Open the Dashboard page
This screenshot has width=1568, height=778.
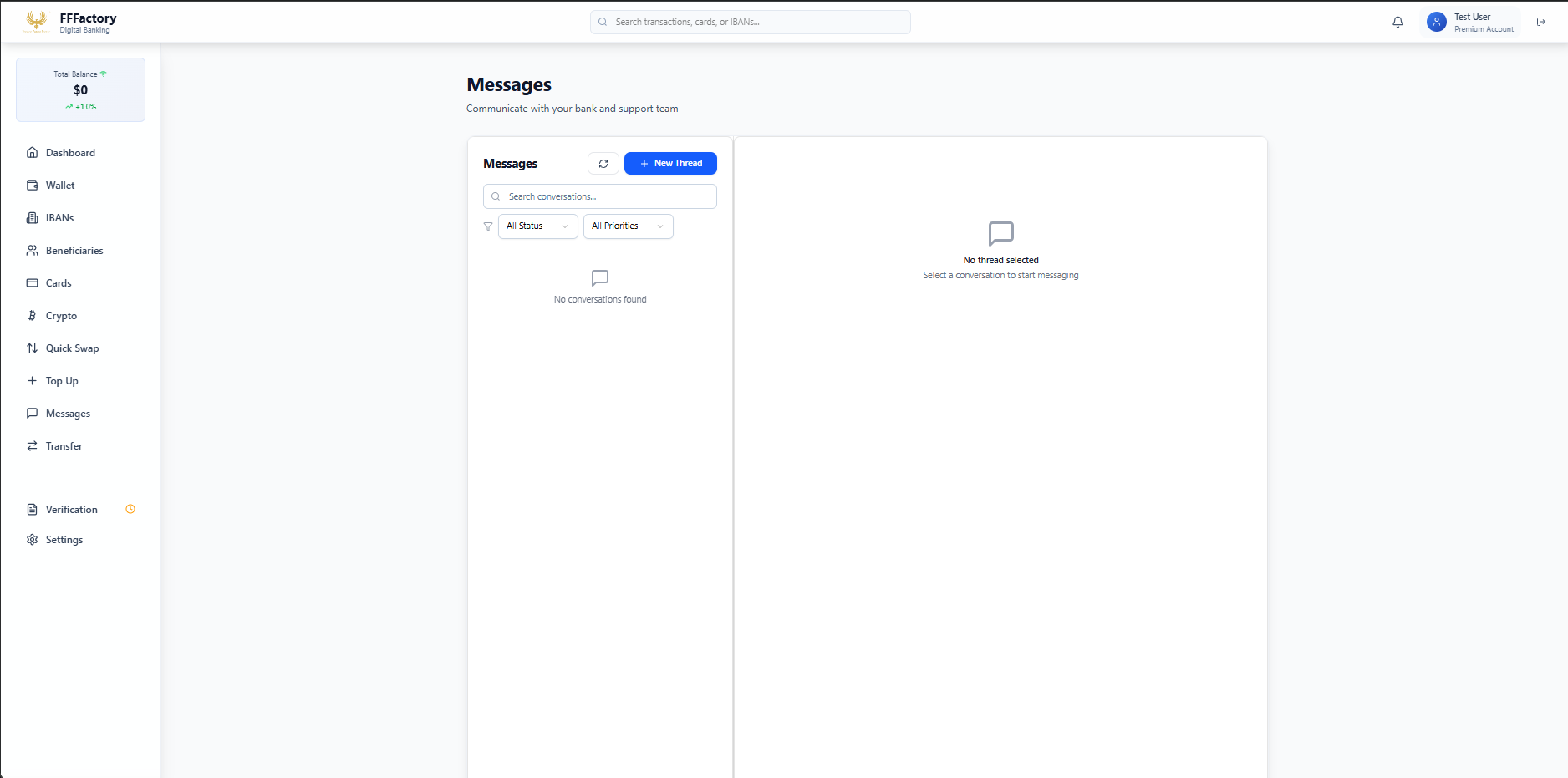coord(70,153)
